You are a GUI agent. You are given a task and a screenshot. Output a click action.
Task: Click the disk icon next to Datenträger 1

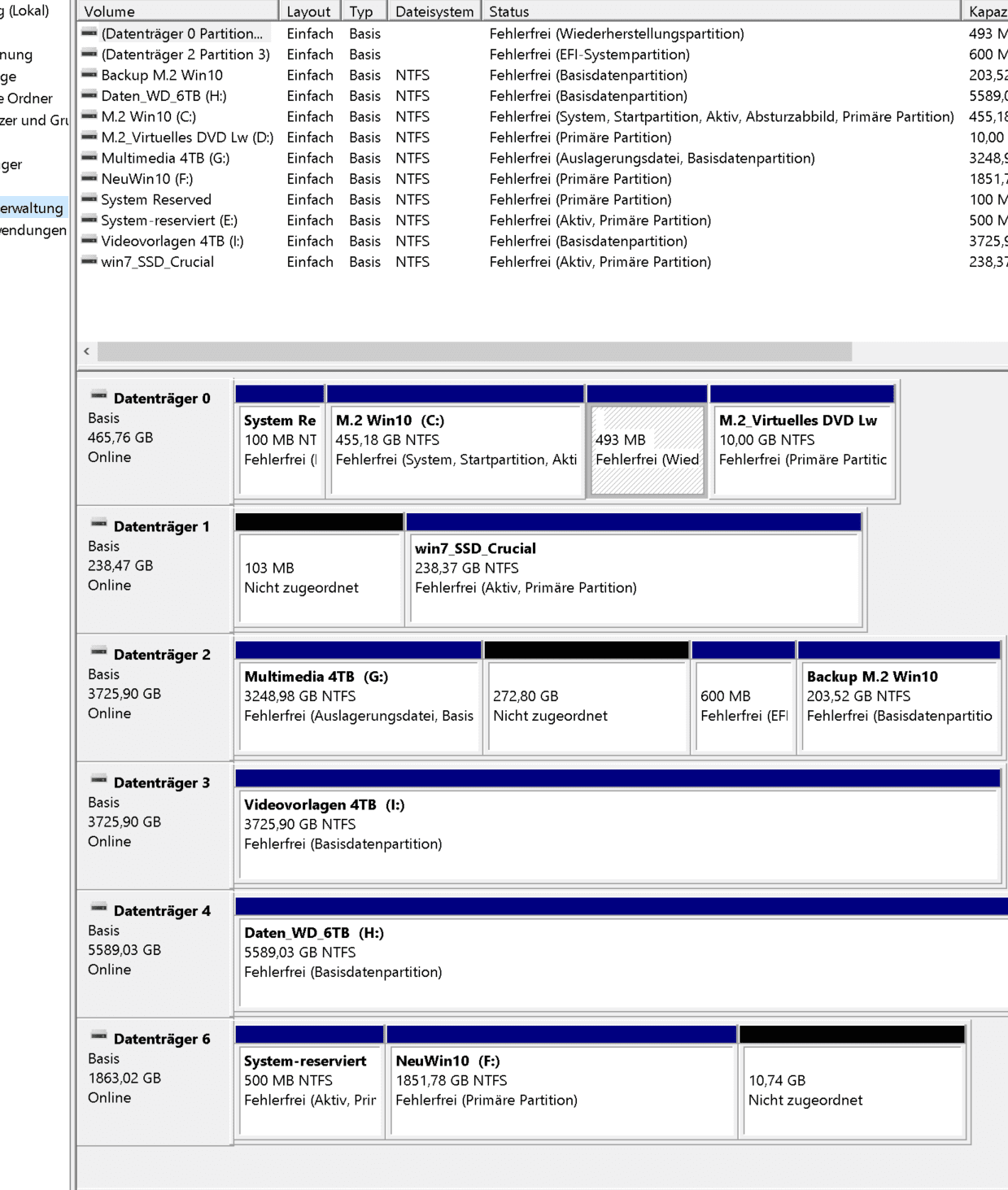pyautogui.click(x=98, y=524)
